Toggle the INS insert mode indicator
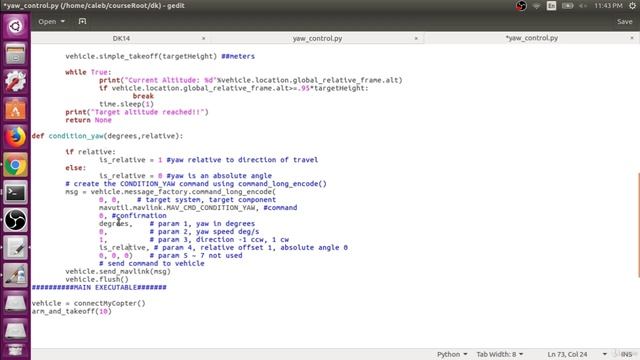This screenshot has width=640, height=360. pos(626,354)
